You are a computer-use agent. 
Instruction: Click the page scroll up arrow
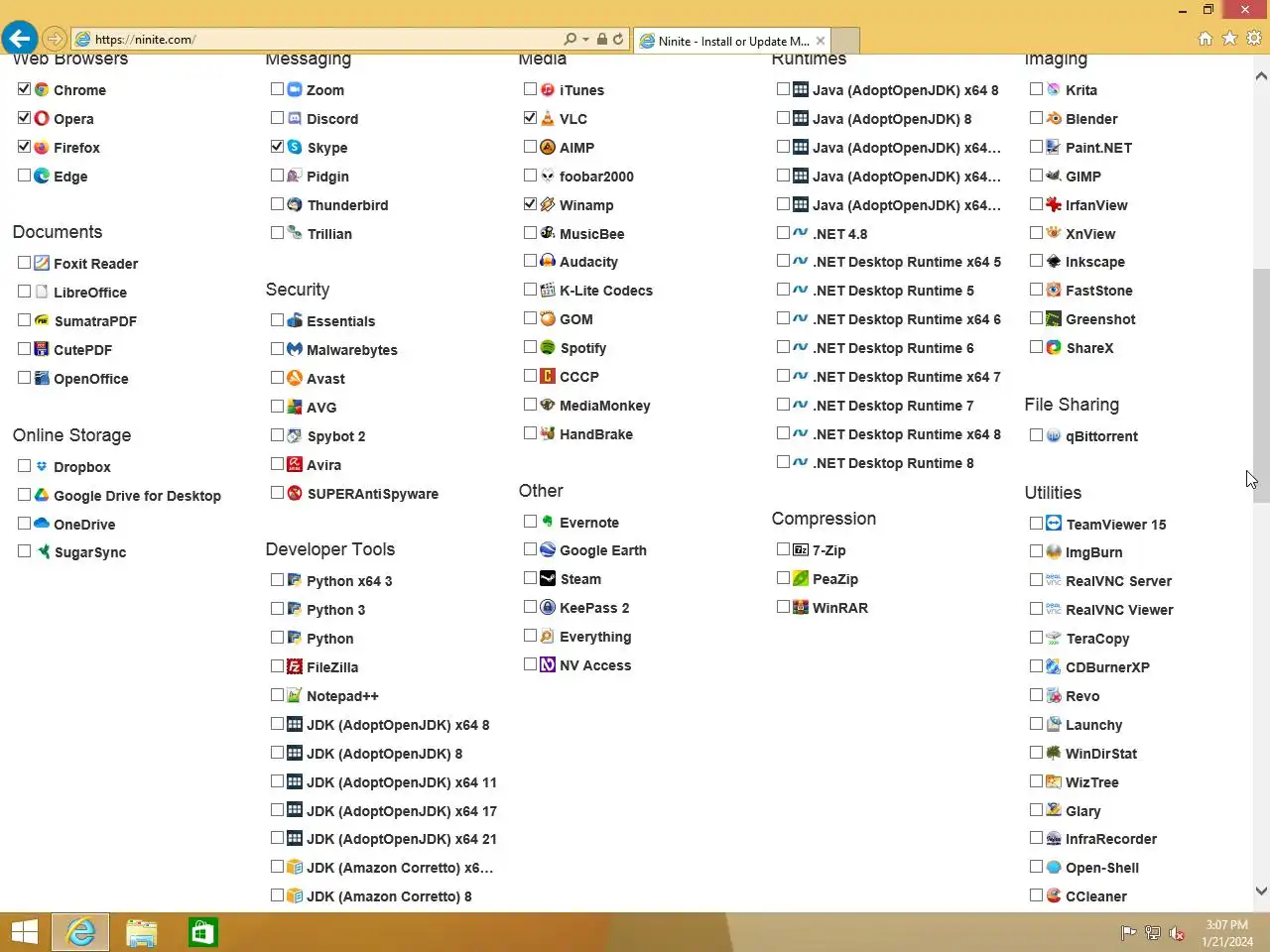click(1261, 75)
